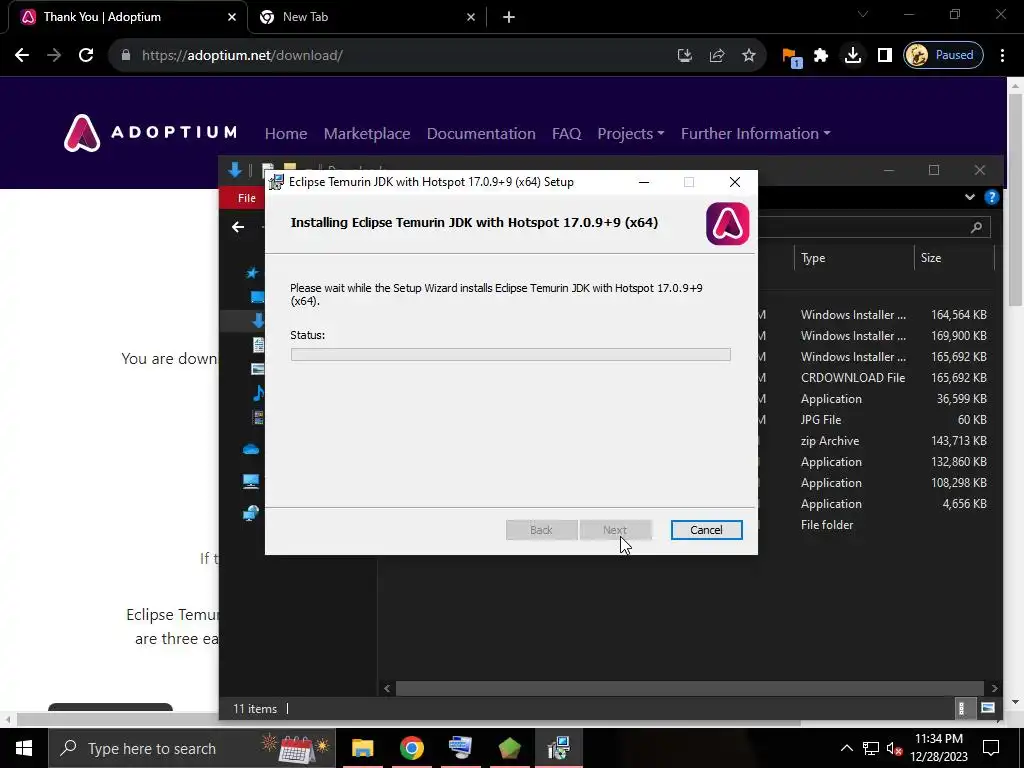This screenshot has width=1024, height=768.
Task: Click the muted volume tray icon
Action: [895, 748]
